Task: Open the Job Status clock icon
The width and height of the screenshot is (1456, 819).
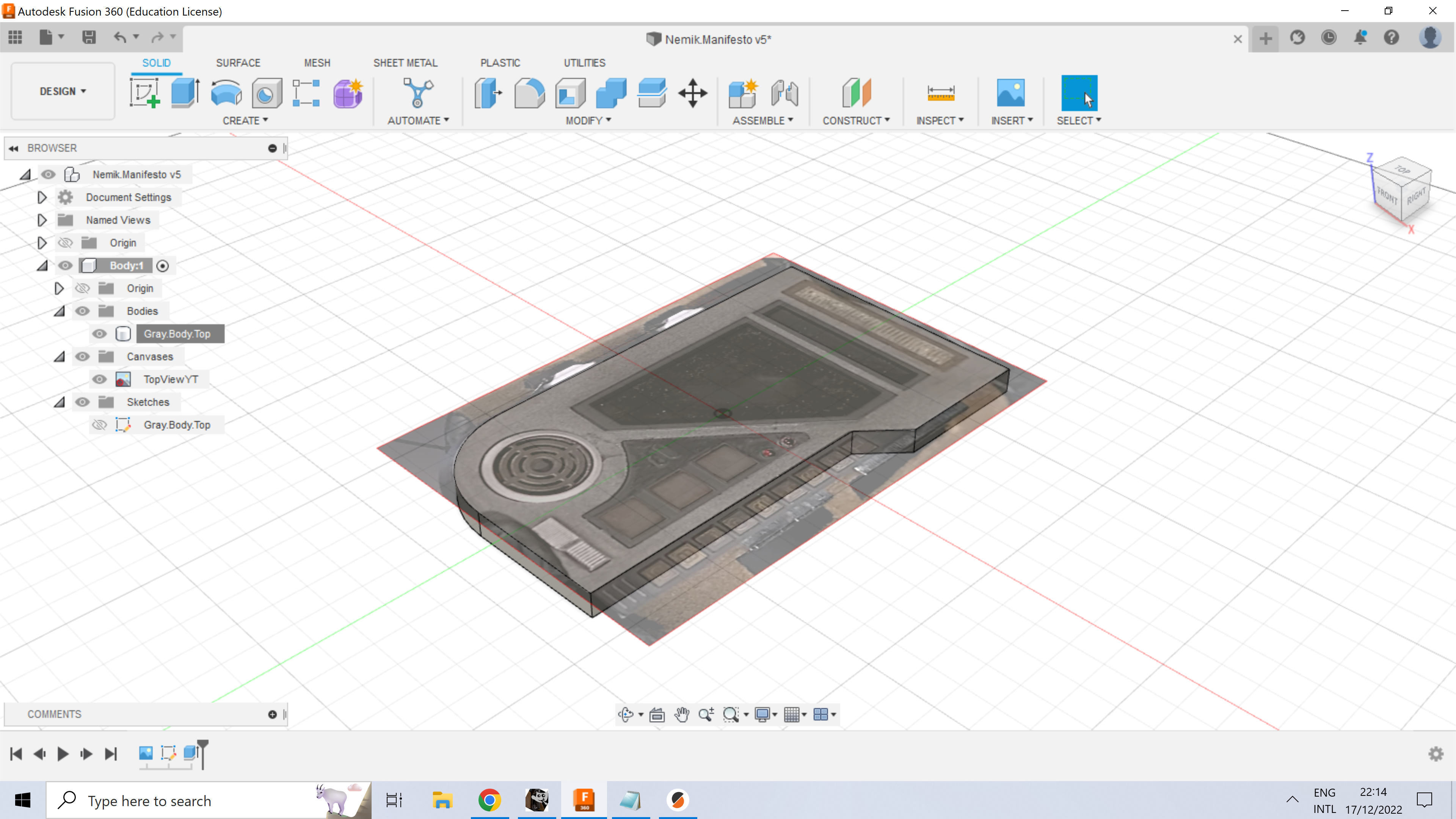Action: pyautogui.click(x=1329, y=38)
